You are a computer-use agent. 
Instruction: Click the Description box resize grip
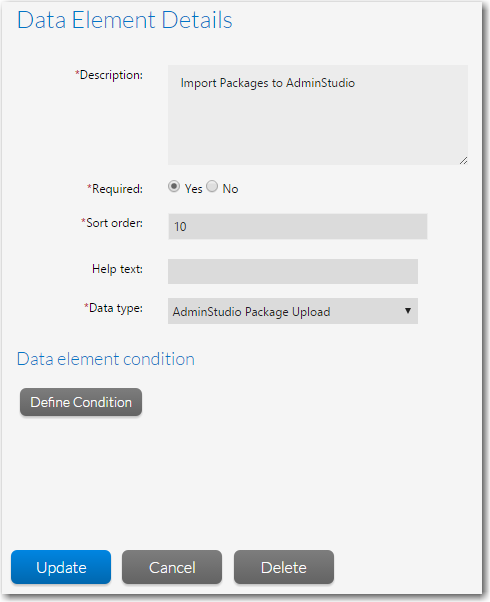point(464,160)
